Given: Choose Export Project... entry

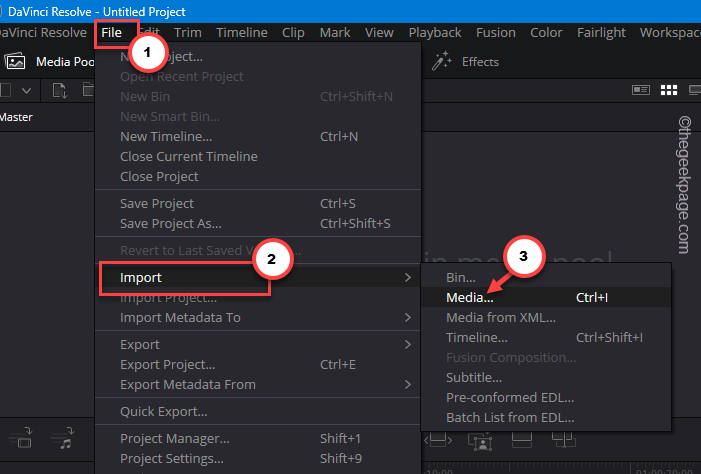Looking at the screenshot, I should pos(258,364).
